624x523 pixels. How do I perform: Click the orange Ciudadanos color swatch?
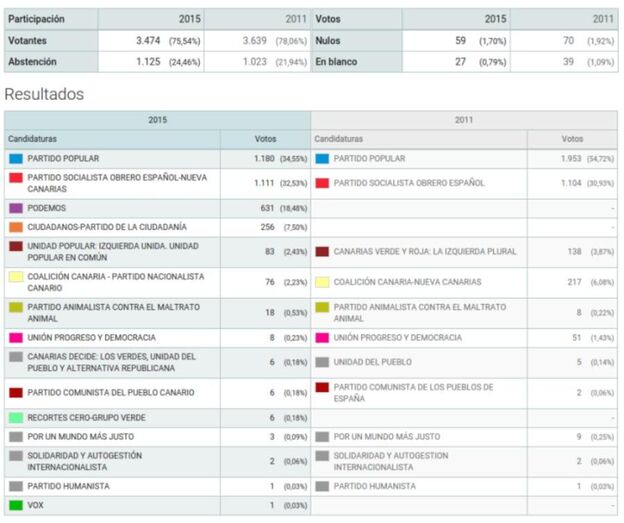(16, 227)
